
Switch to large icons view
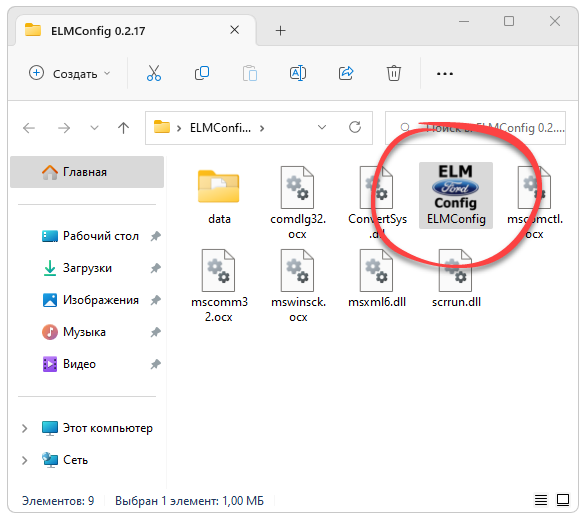563,500
